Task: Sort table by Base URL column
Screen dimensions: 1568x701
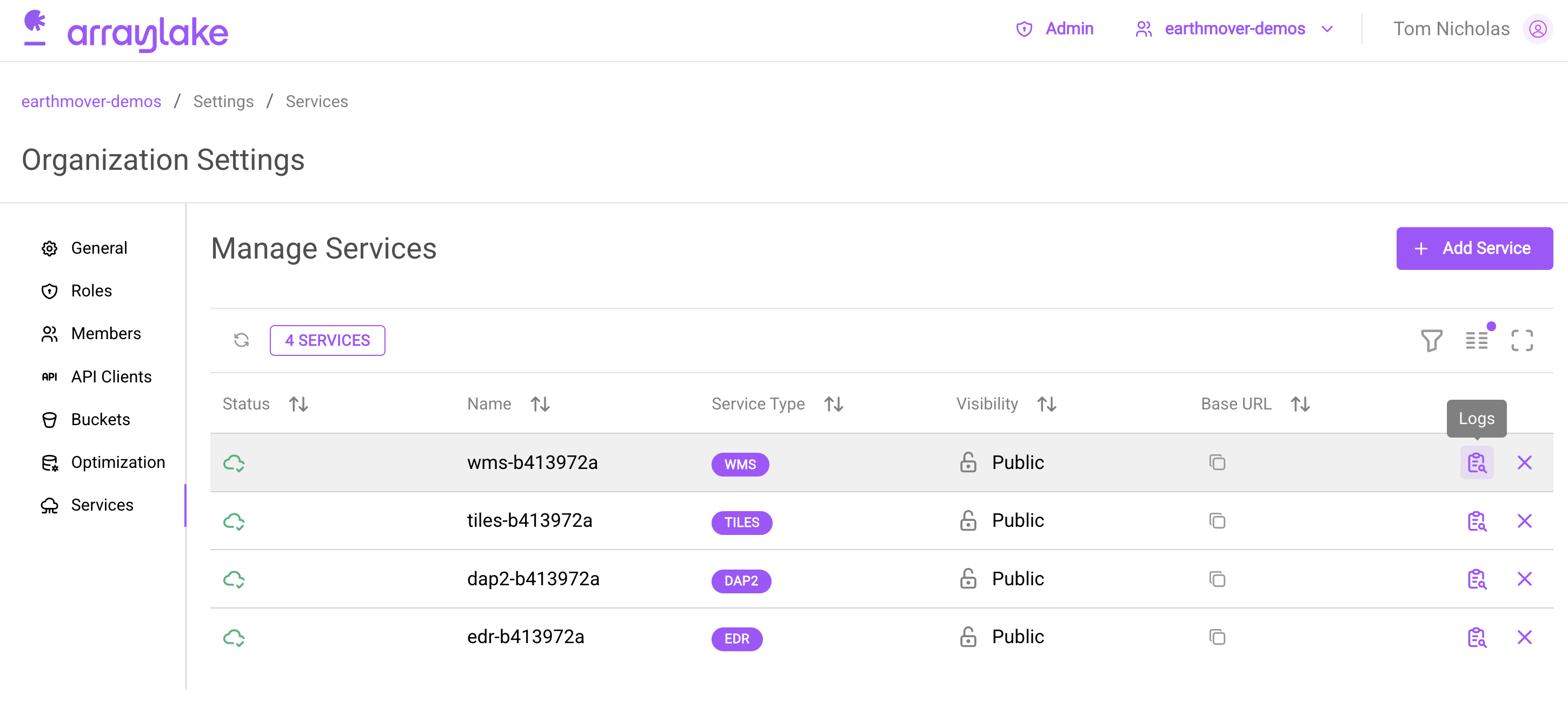Action: tap(1300, 404)
